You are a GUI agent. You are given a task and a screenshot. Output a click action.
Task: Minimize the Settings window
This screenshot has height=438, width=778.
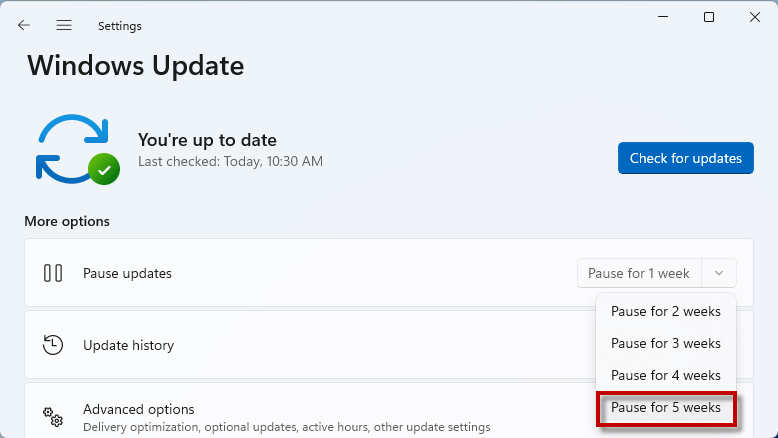pyautogui.click(x=663, y=17)
